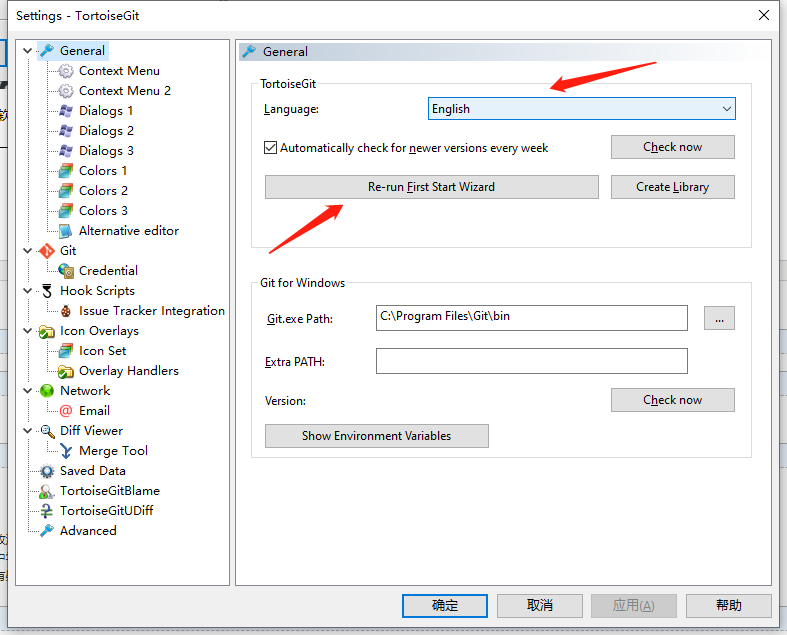The height and width of the screenshot is (635, 787).
Task: Click the Icon Overlays folder icon
Action: [47, 331]
